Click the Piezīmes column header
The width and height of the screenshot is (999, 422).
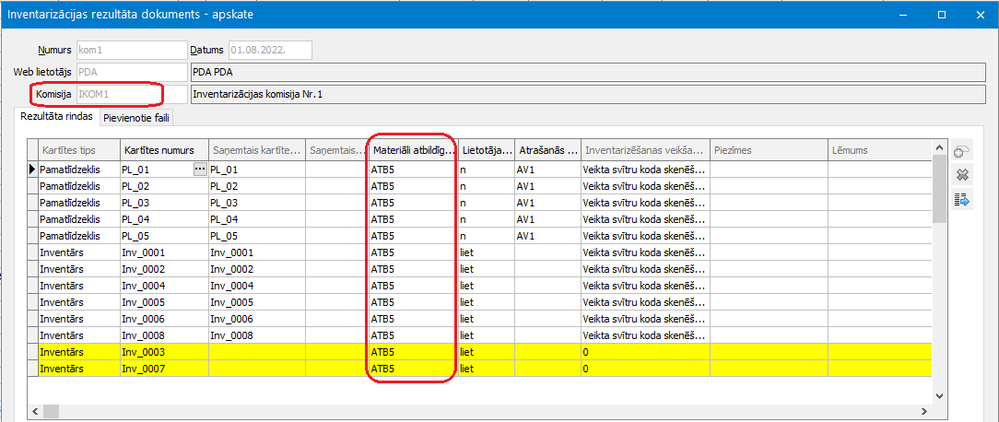point(769,150)
